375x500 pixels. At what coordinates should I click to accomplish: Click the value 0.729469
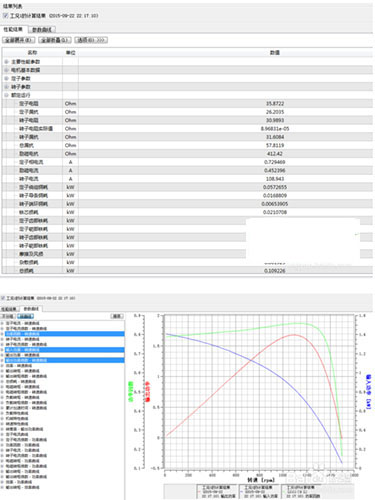[275, 162]
